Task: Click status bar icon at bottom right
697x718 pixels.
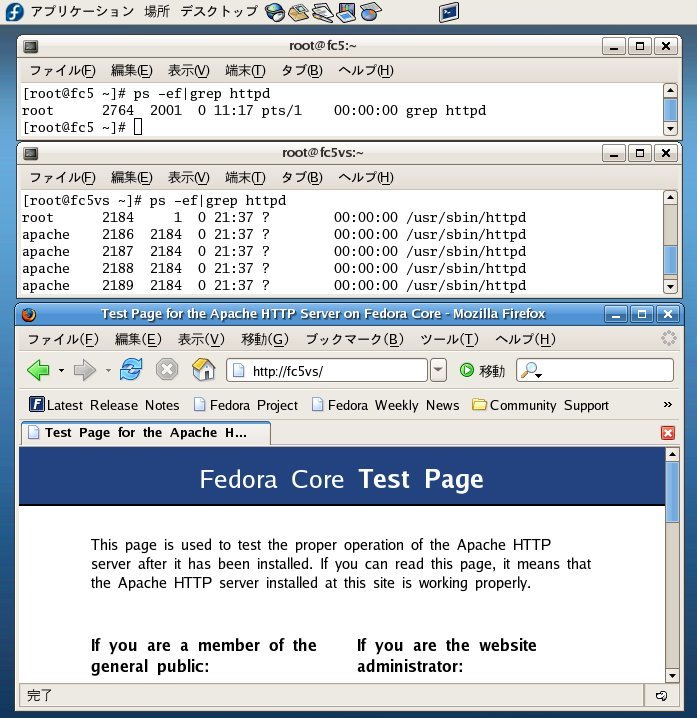Action: pos(661,696)
